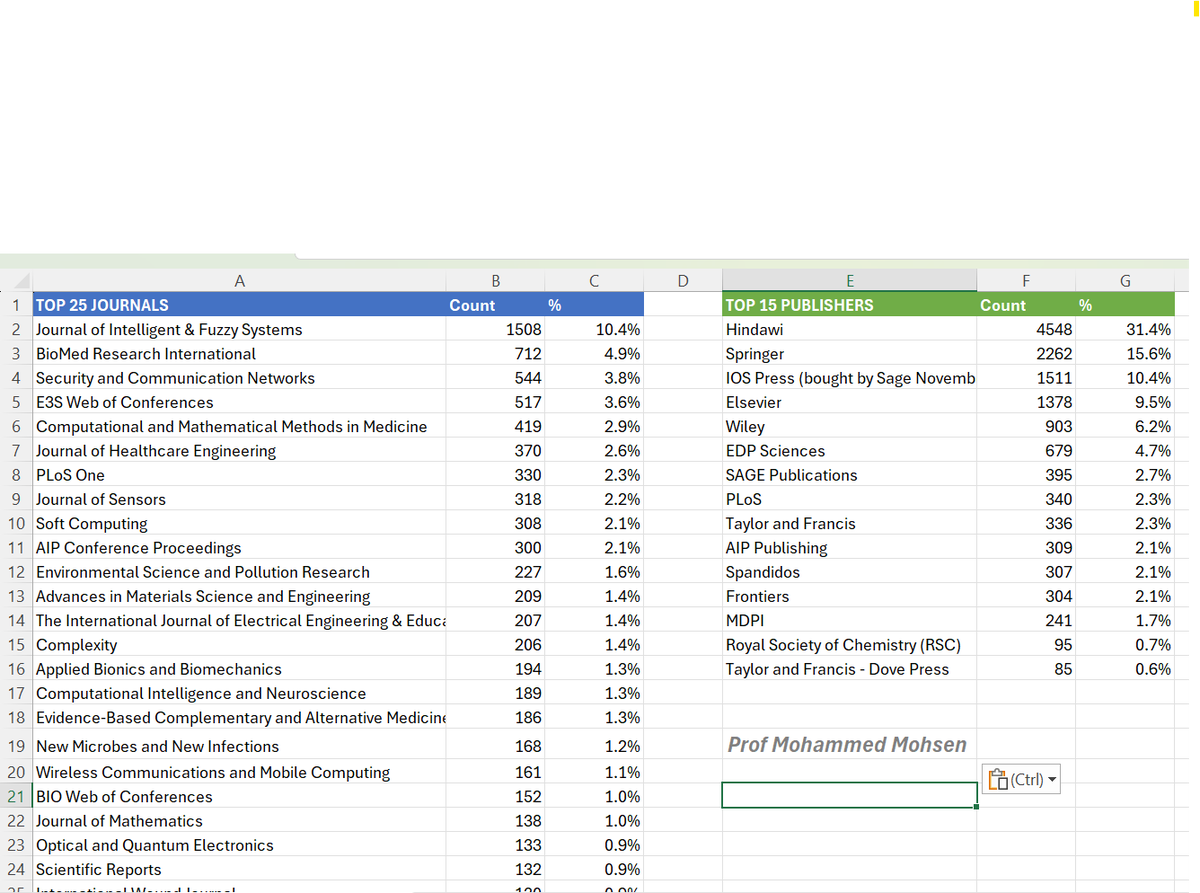Select the IOS Press publisher cell
1200x893 pixels.
click(x=849, y=378)
